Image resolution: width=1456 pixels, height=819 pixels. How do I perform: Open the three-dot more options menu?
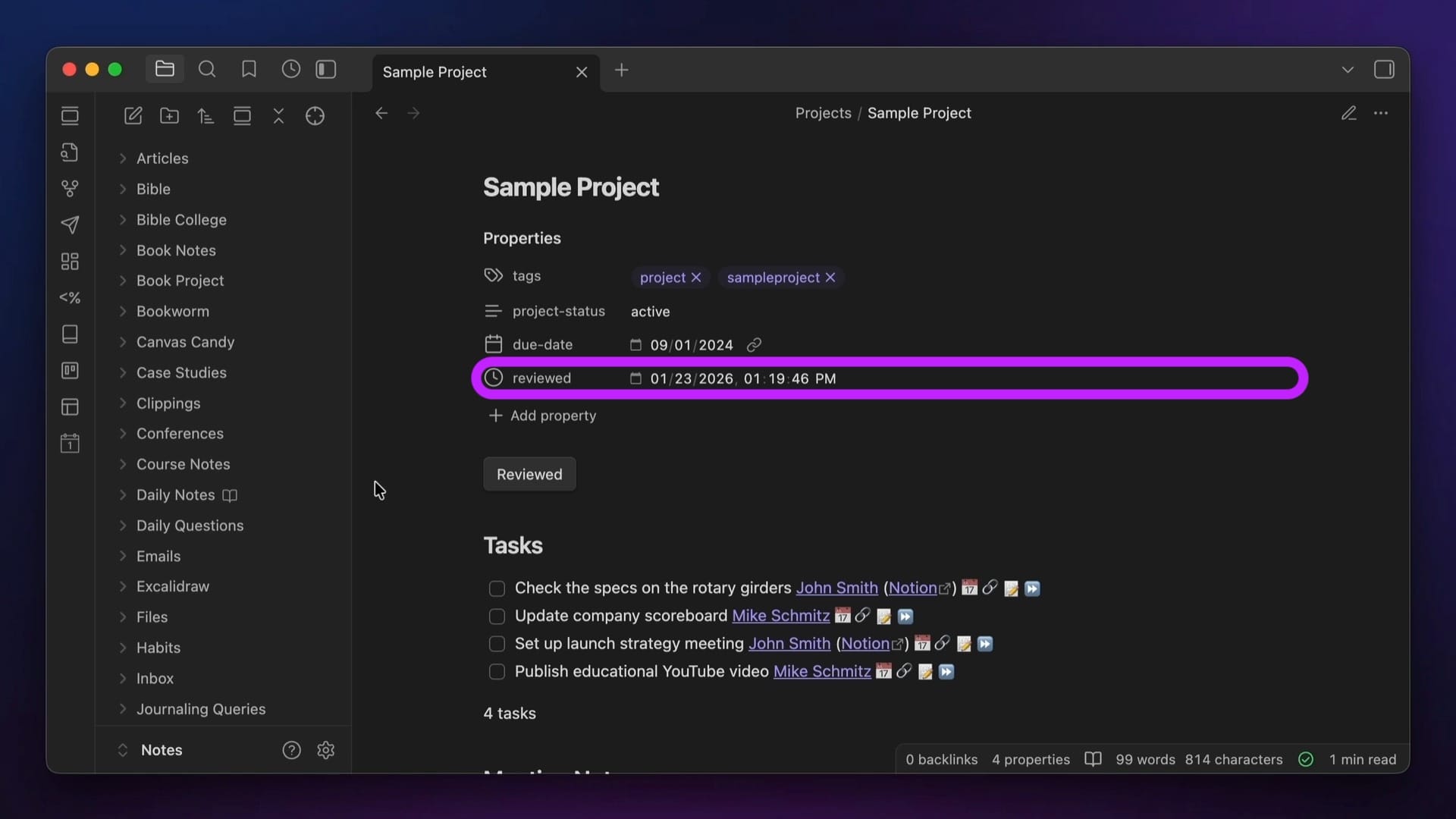[x=1381, y=113]
